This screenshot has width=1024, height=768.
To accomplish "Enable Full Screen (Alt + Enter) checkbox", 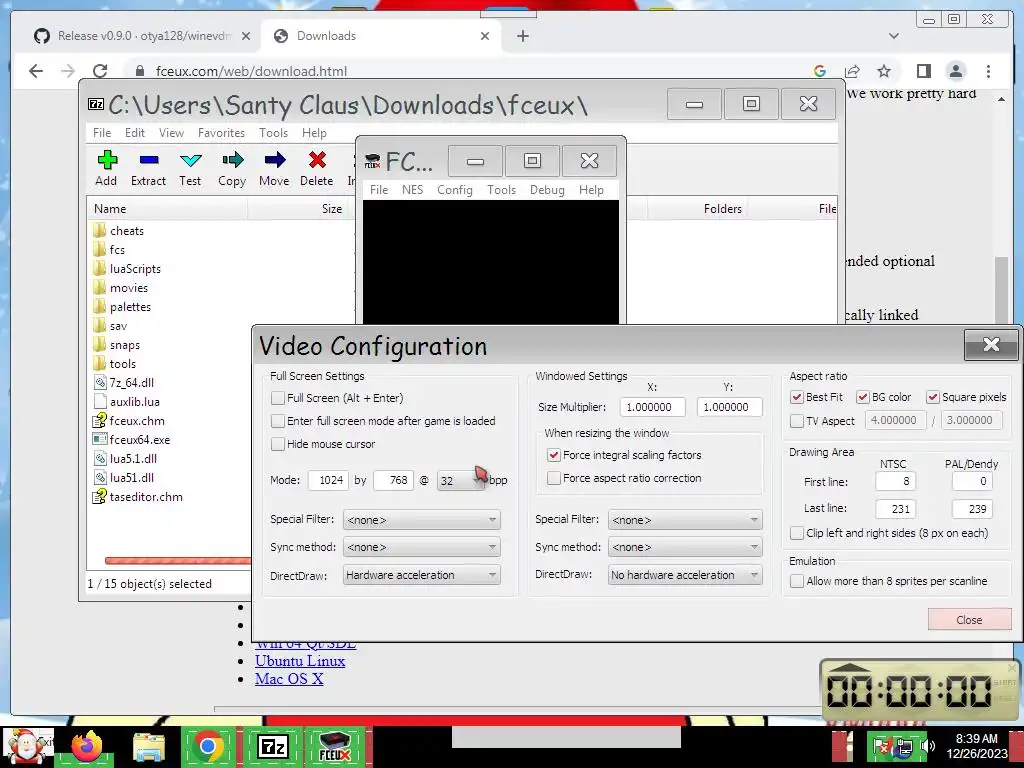I will coord(278,398).
